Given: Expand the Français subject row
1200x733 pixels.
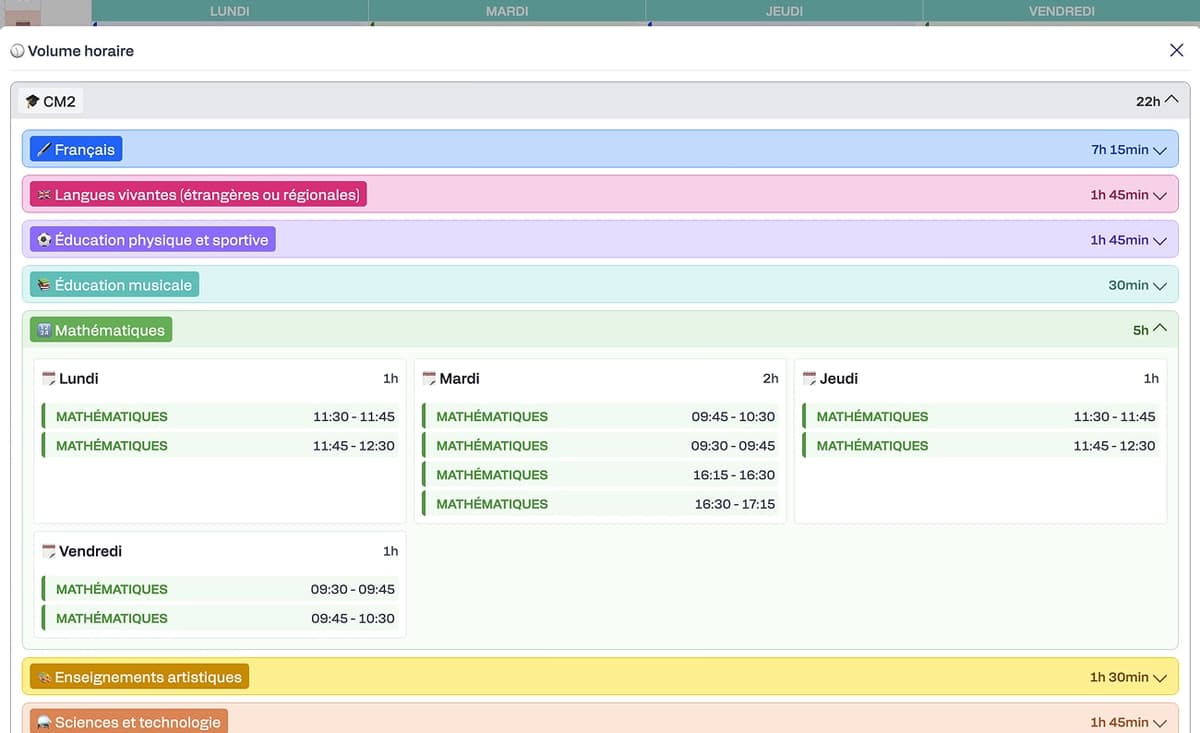Looking at the screenshot, I should click(1160, 150).
